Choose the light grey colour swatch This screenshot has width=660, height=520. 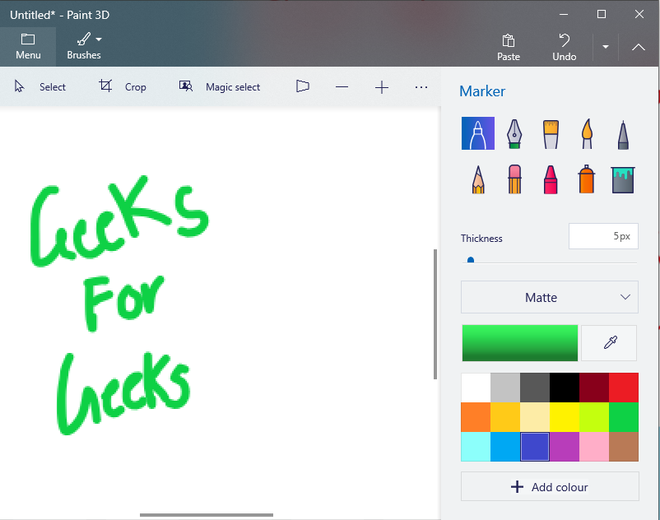[x=506, y=387]
